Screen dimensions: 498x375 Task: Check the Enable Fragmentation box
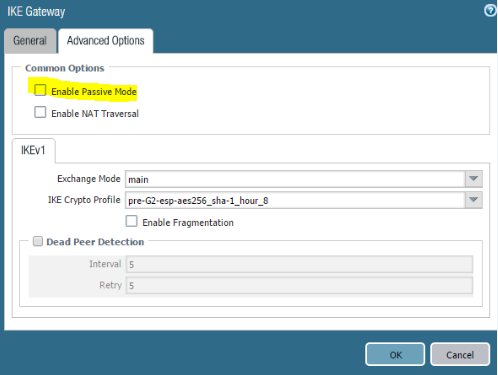point(131,221)
